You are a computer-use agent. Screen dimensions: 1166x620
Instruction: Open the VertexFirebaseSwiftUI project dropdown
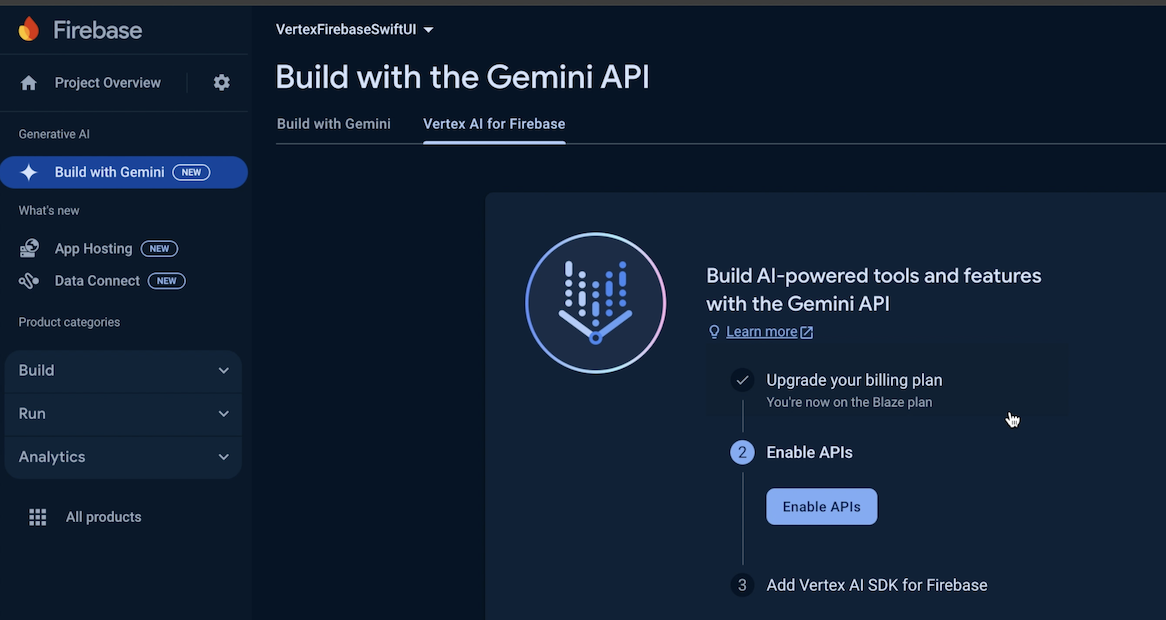355,30
